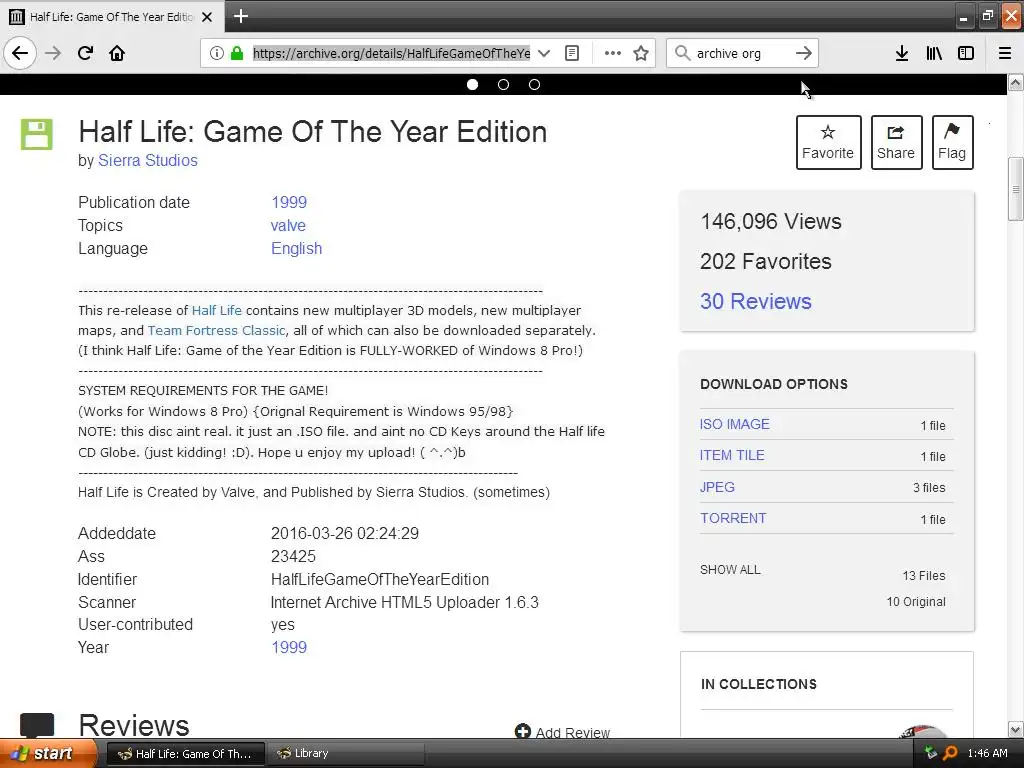Open the 'valve' topic link

point(288,225)
